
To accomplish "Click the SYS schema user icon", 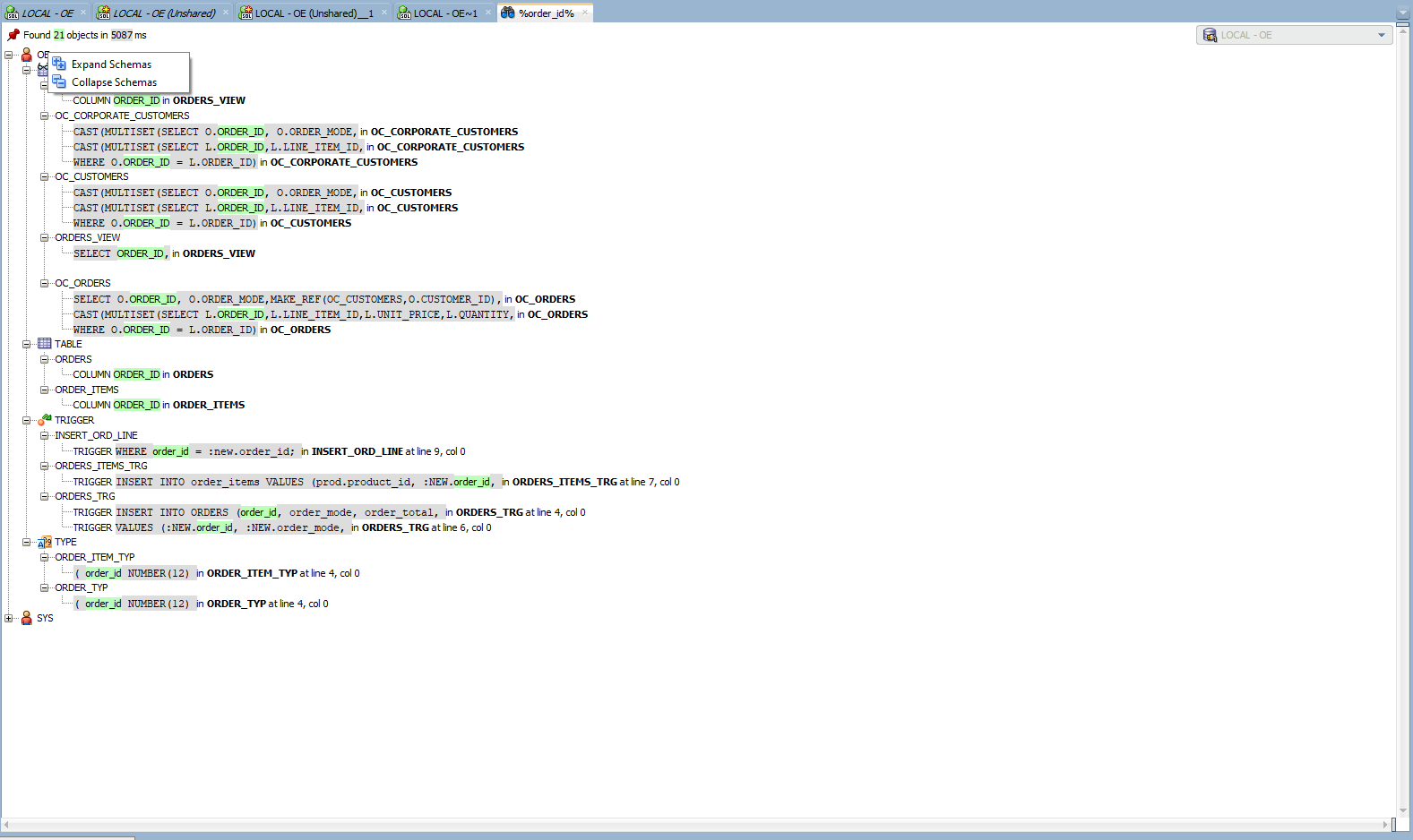I will point(27,618).
